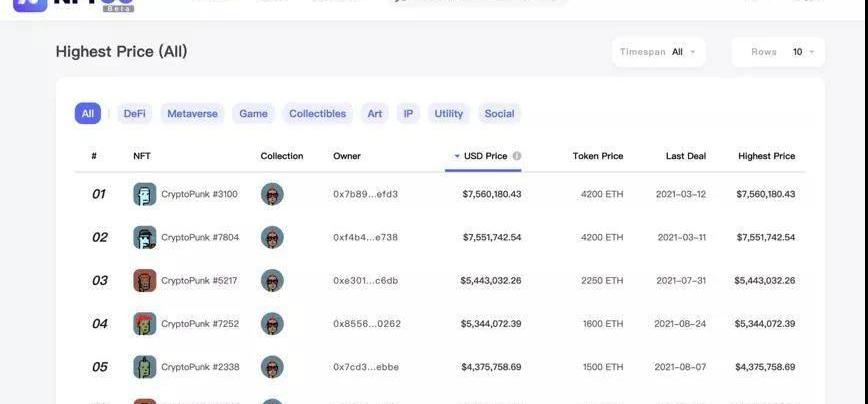Filter by Metaverse category
The height and width of the screenshot is (404, 868).
click(x=192, y=114)
